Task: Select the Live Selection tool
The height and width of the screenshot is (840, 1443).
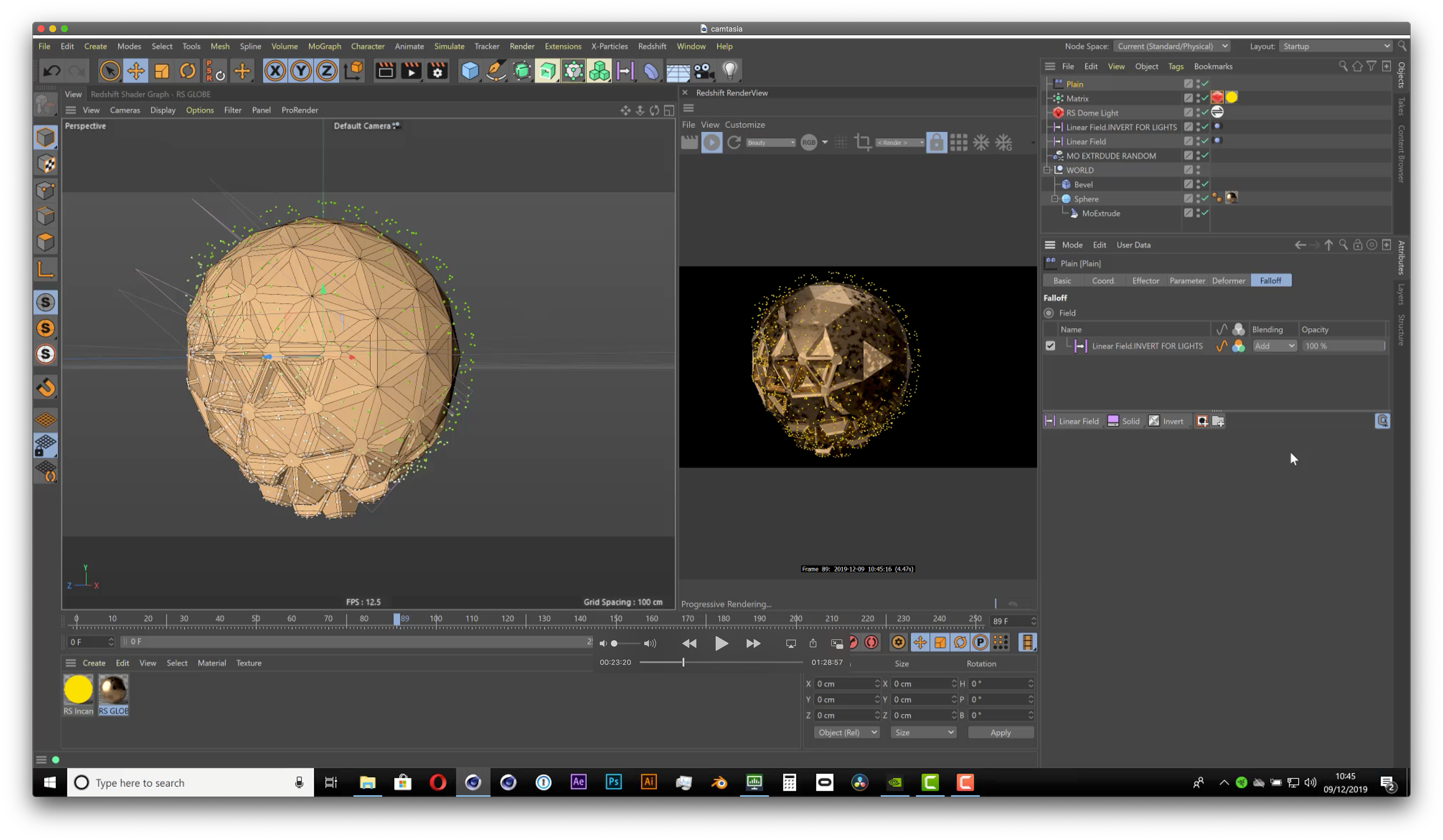Action: (x=109, y=71)
